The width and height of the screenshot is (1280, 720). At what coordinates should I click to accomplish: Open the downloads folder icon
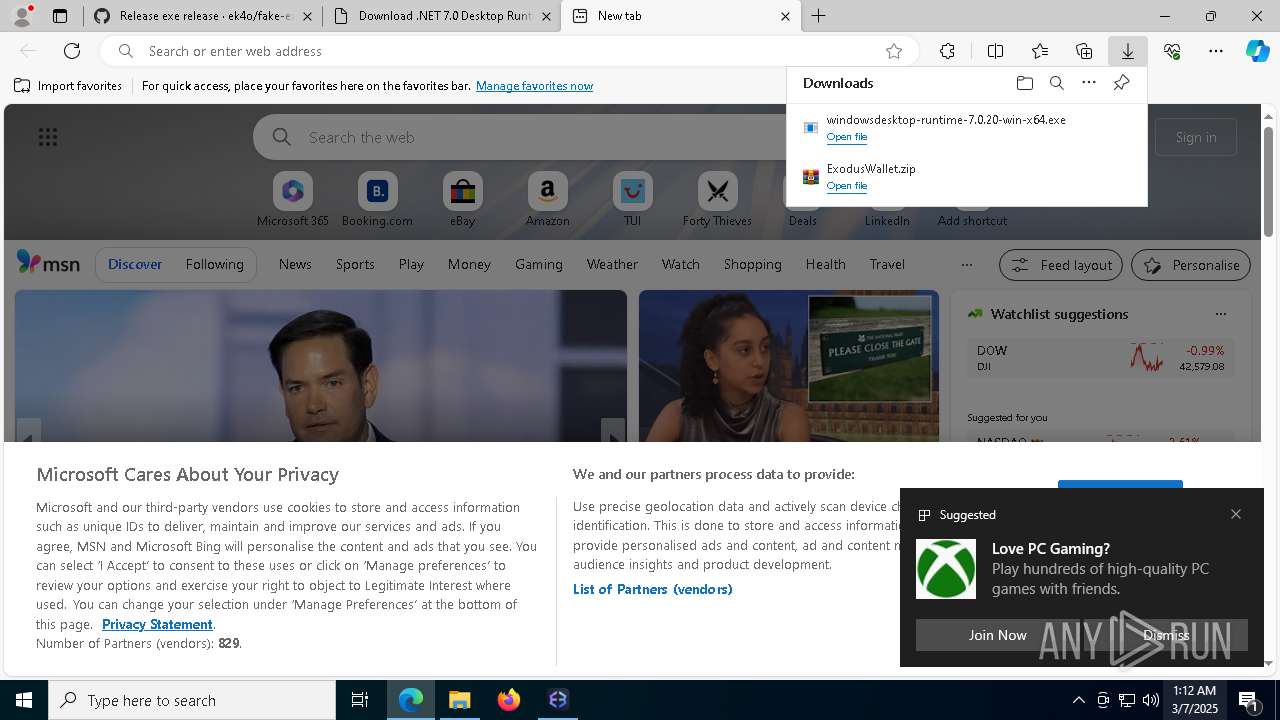pyautogui.click(x=1024, y=83)
